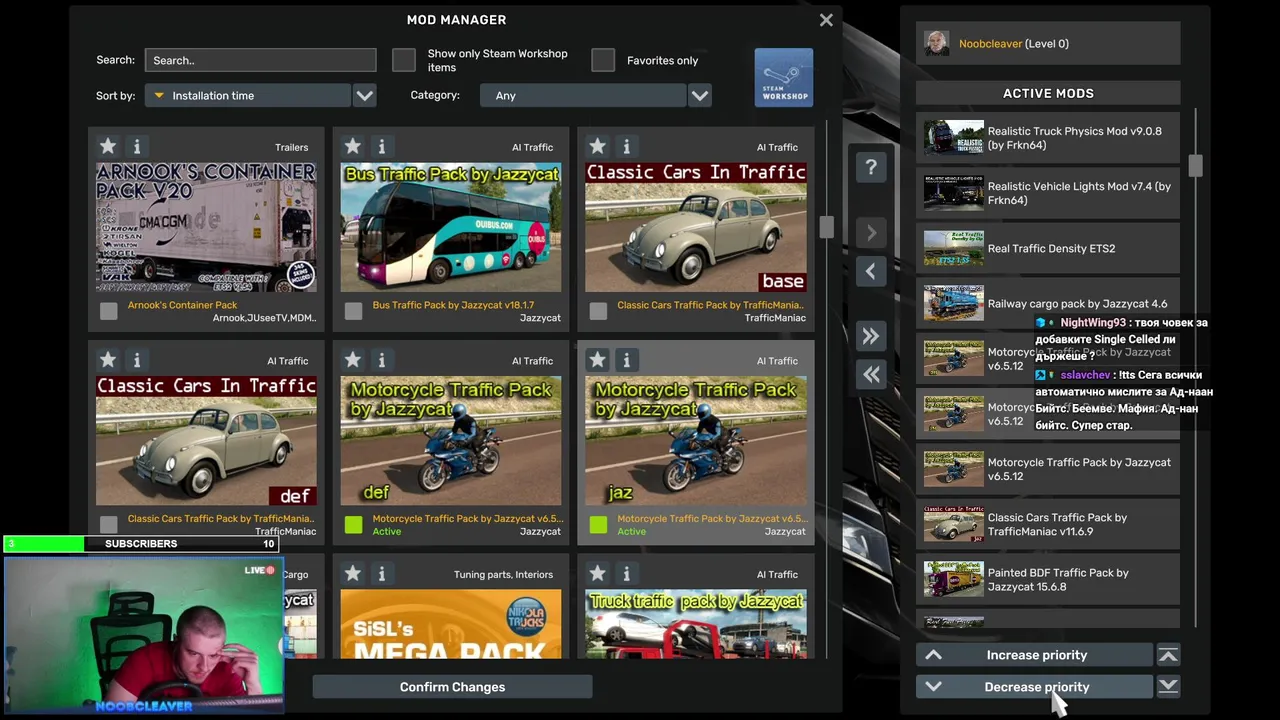Viewport: 1280px width, 720px height.
Task: Star the Classic Cars def mod card
Action: (x=108, y=360)
